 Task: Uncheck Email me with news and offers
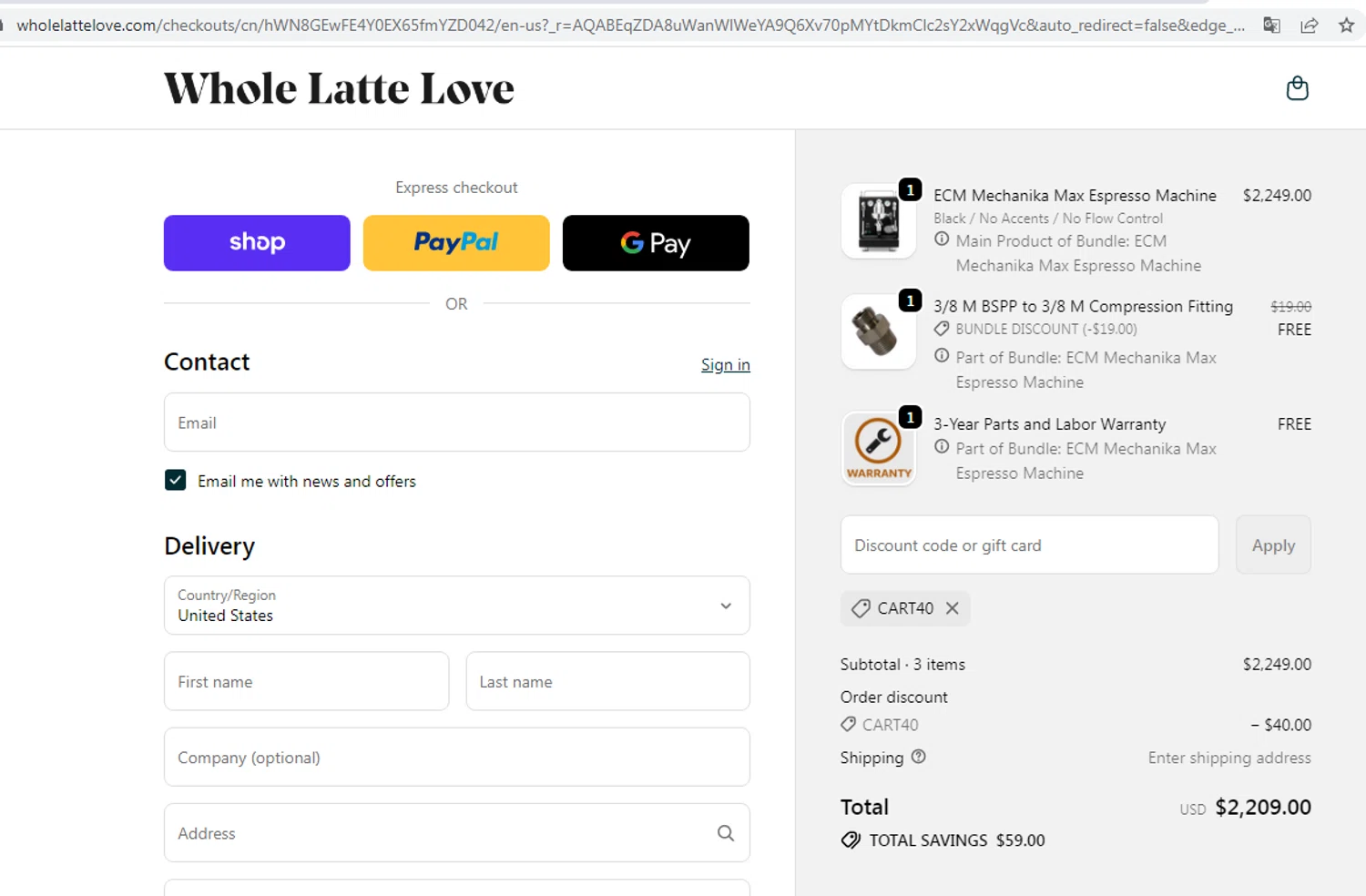pyautogui.click(x=176, y=480)
